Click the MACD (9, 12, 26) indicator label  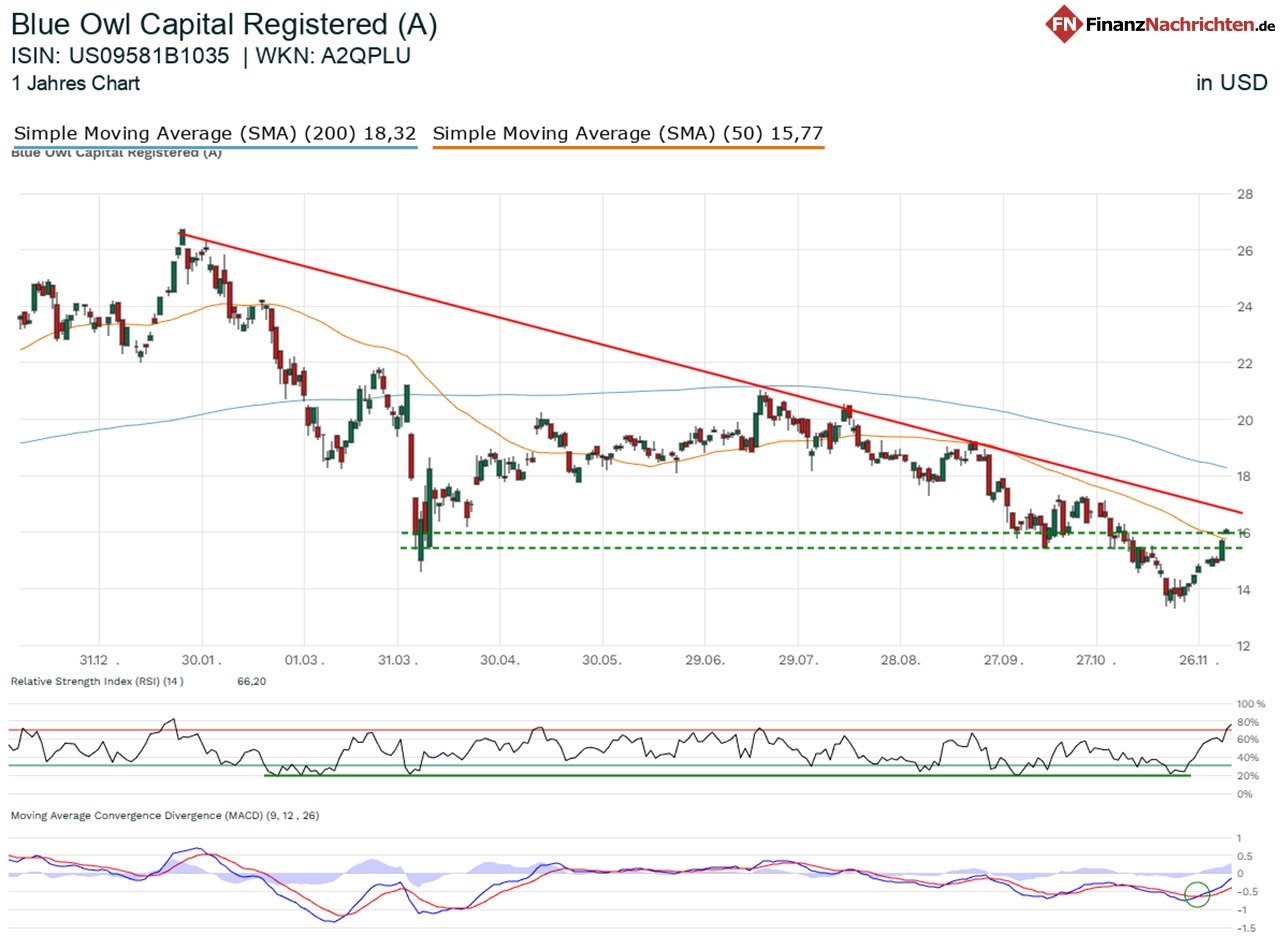pyautogui.click(x=165, y=815)
